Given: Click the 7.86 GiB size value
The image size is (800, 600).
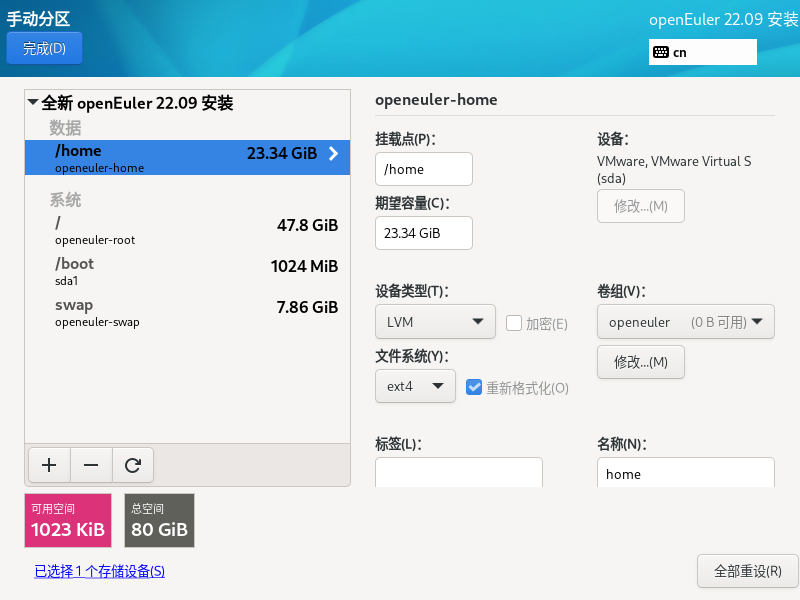Looking at the screenshot, I should [307, 307].
